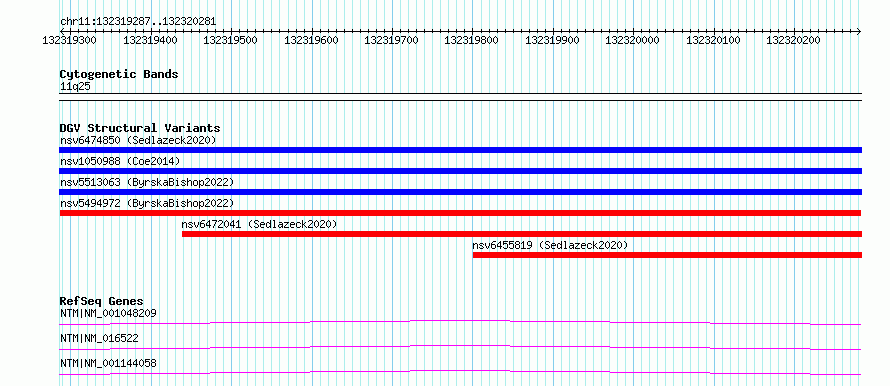890x386 pixels.
Task: Open gene label NTM|NM_001048209
Action: [x=108, y=313]
